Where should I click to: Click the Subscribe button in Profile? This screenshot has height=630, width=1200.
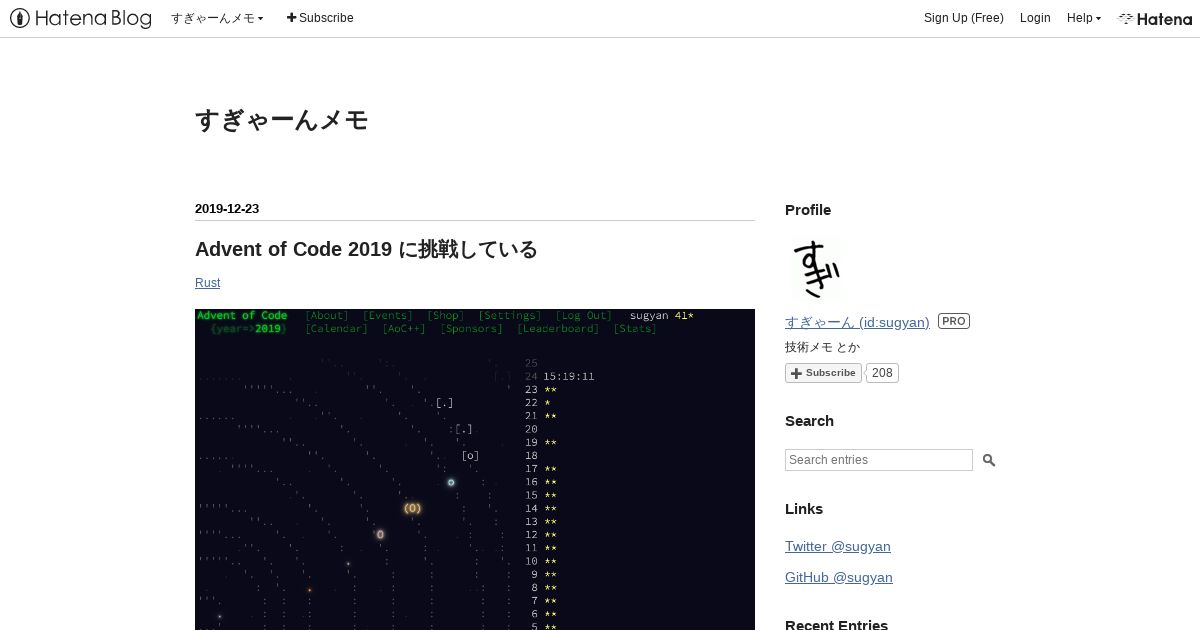pos(823,373)
